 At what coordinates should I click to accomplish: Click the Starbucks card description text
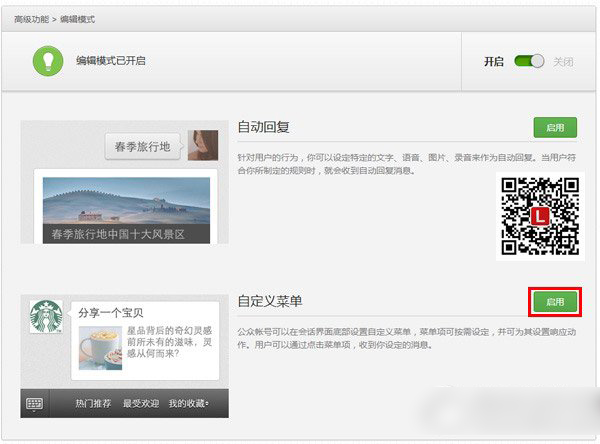[169, 342]
